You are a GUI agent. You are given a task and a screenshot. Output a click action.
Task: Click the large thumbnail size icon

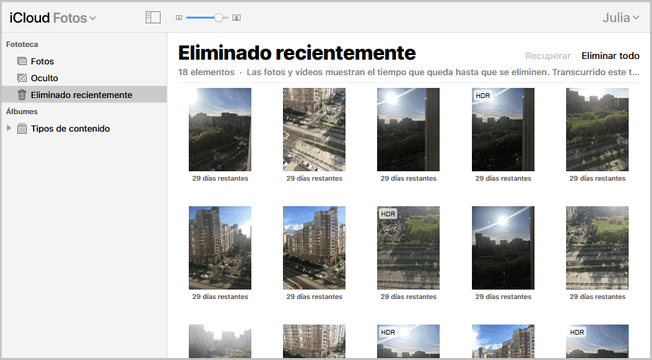[237, 18]
